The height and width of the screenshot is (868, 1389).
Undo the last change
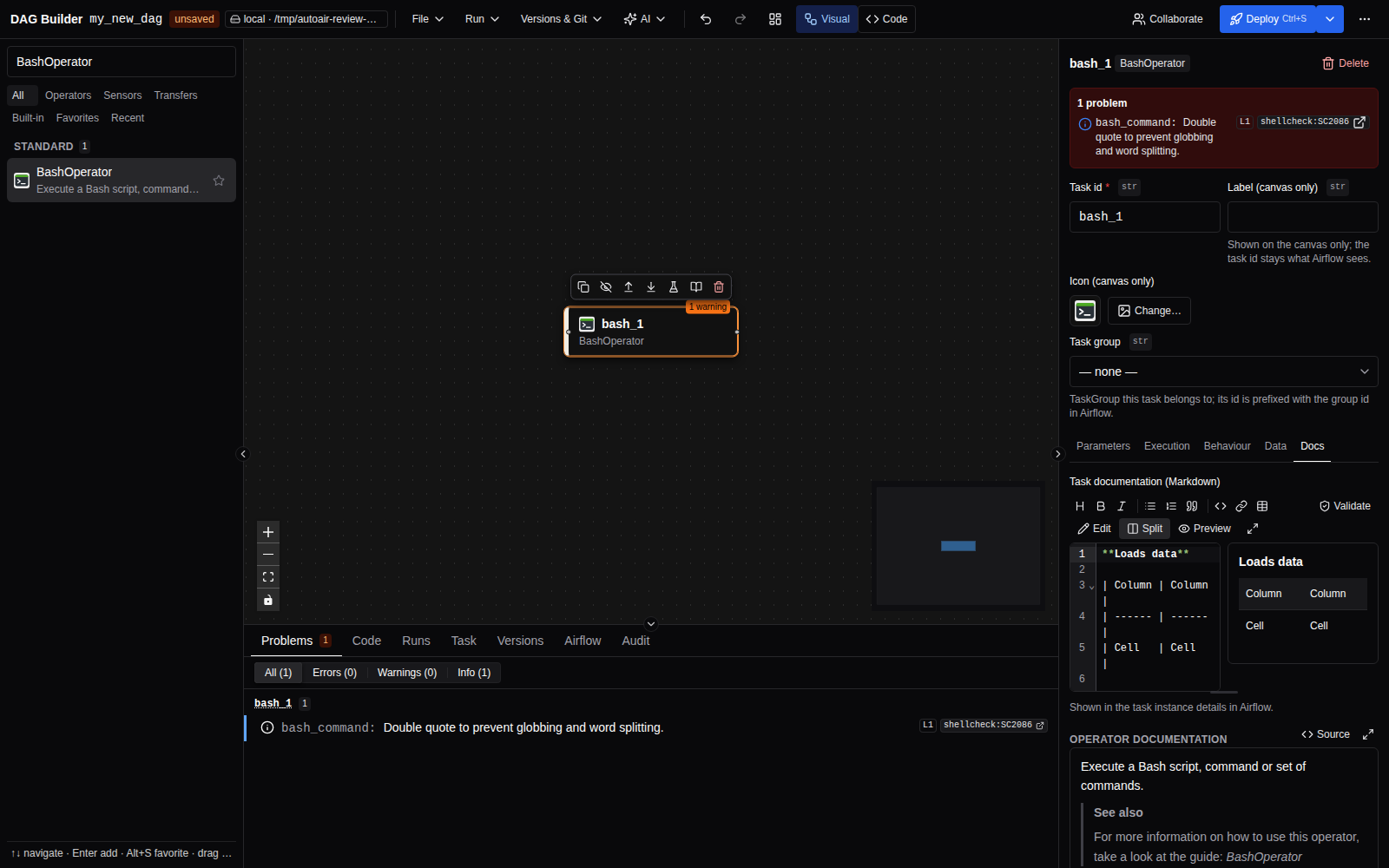pos(706,19)
